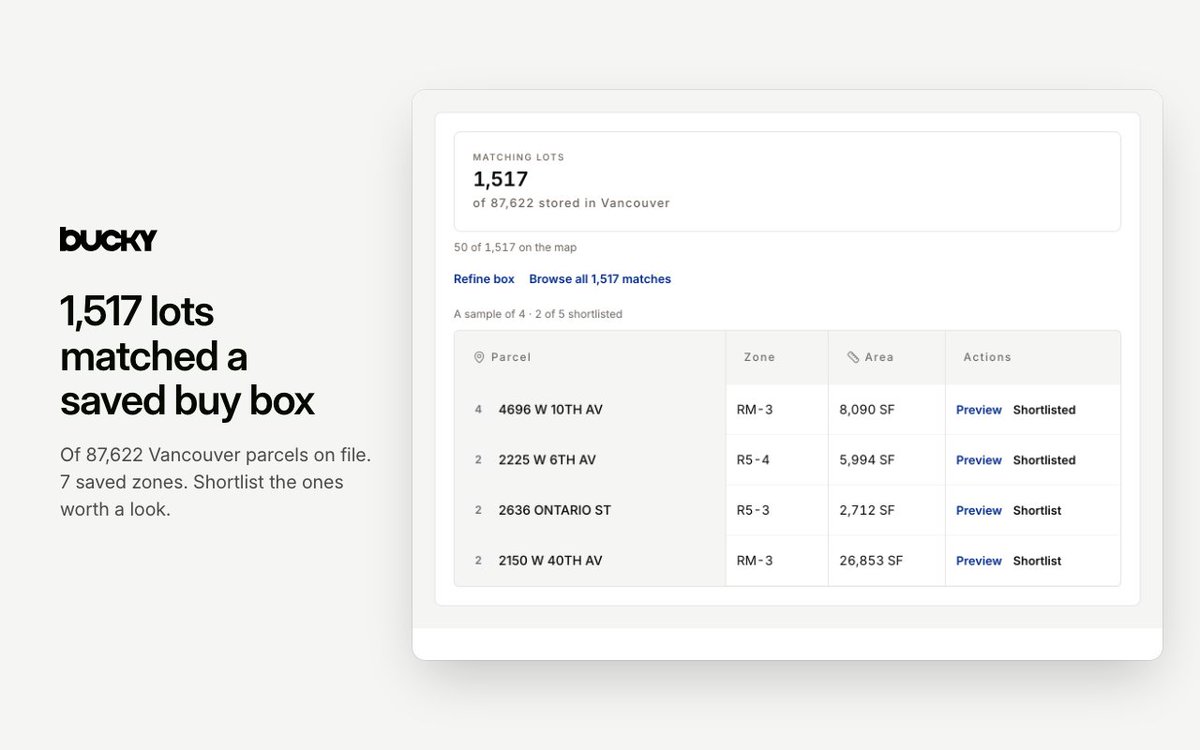Click 'A sample of 4 · 2 of 5 shortlisted'
Screen dimensions: 1200x750
538,314
